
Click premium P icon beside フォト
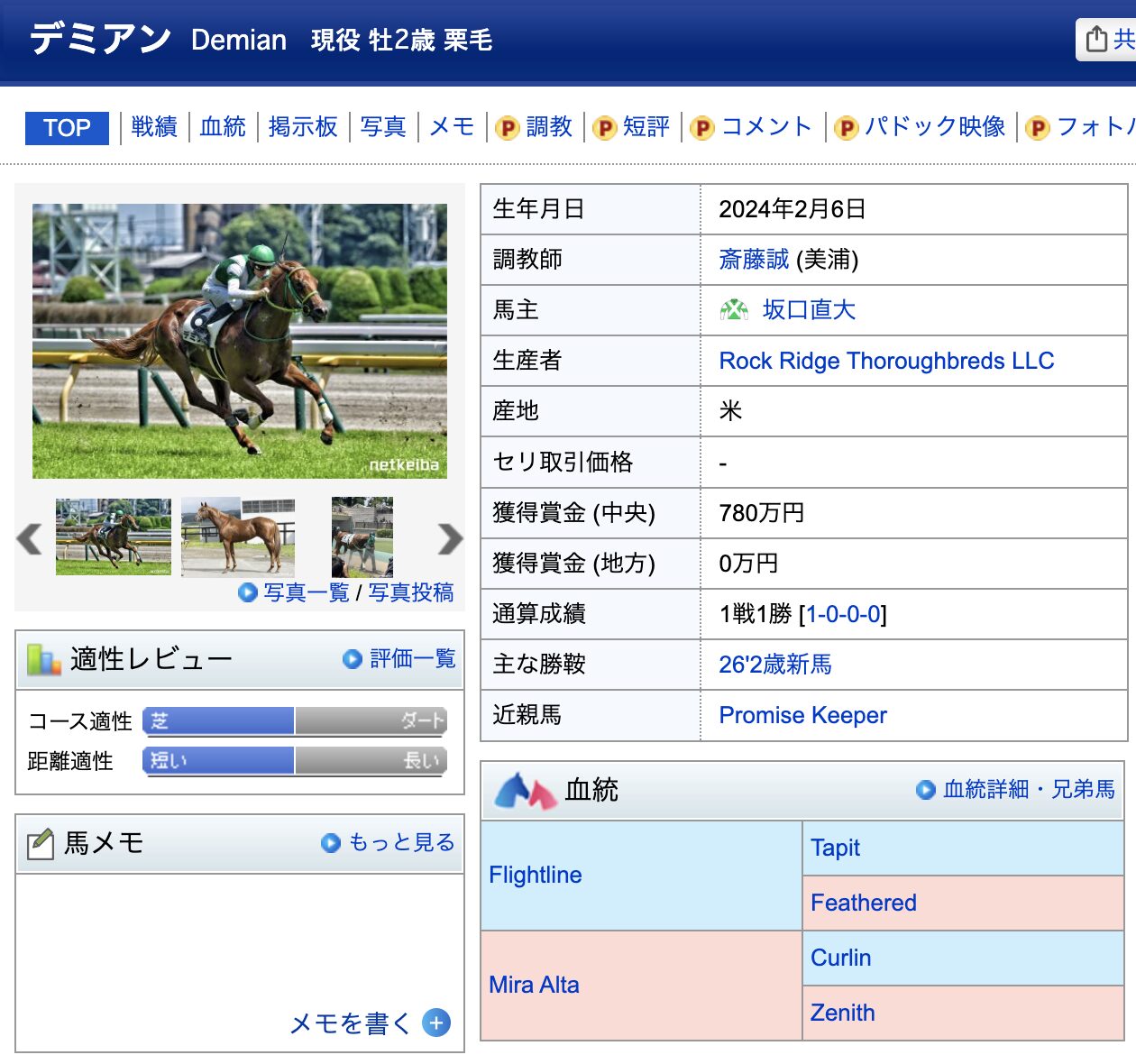pyautogui.click(x=1038, y=128)
